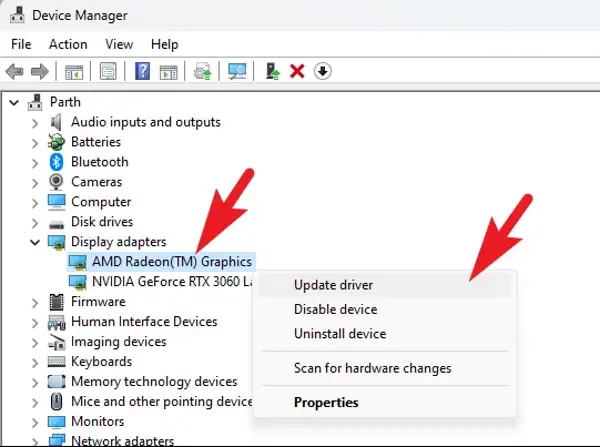Open the View menu

(x=119, y=44)
